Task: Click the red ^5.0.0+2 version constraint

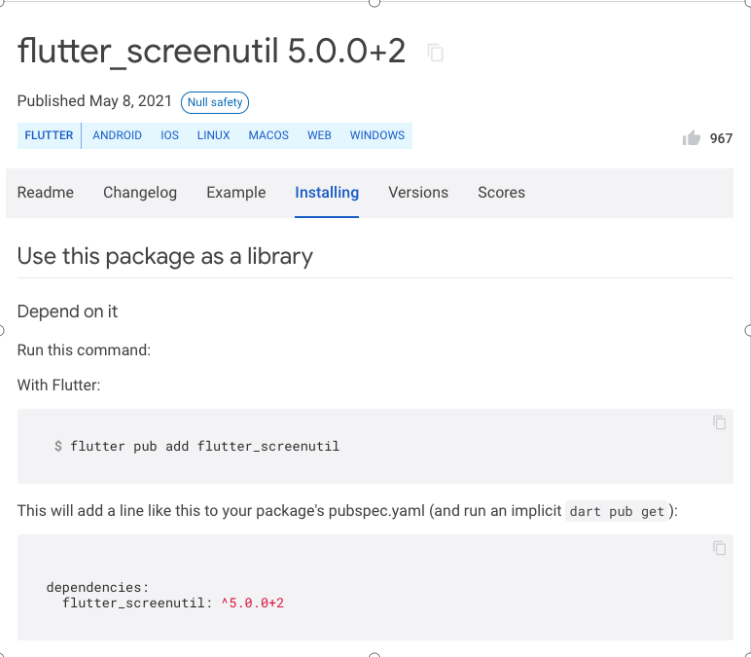Action: tap(252, 602)
